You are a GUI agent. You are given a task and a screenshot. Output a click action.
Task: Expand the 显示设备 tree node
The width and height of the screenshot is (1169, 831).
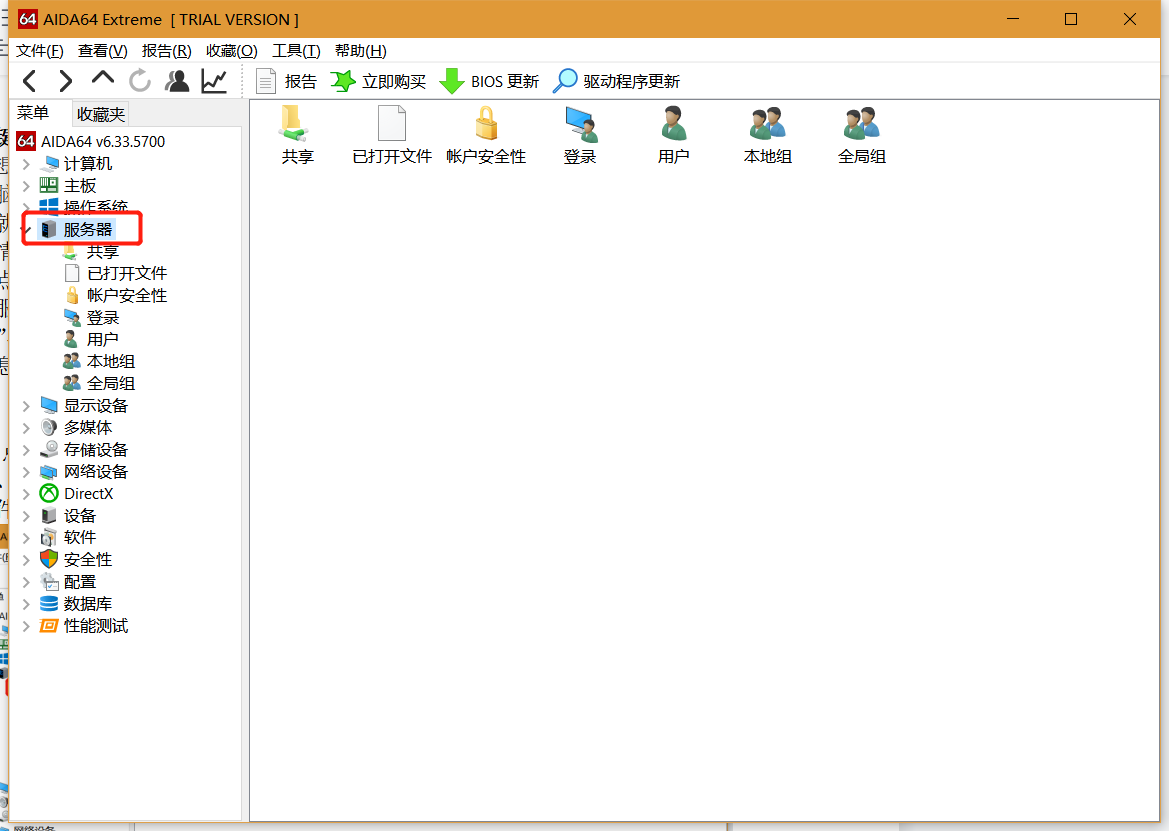[x=26, y=406]
